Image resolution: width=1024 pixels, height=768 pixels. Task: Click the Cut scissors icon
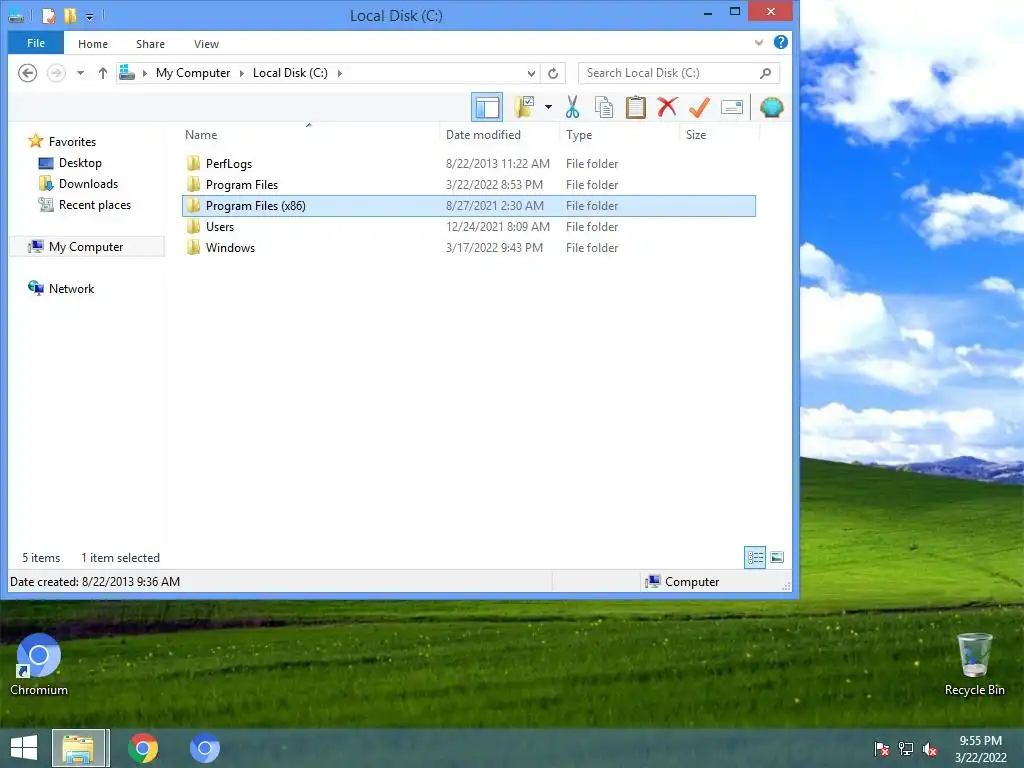tap(573, 107)
